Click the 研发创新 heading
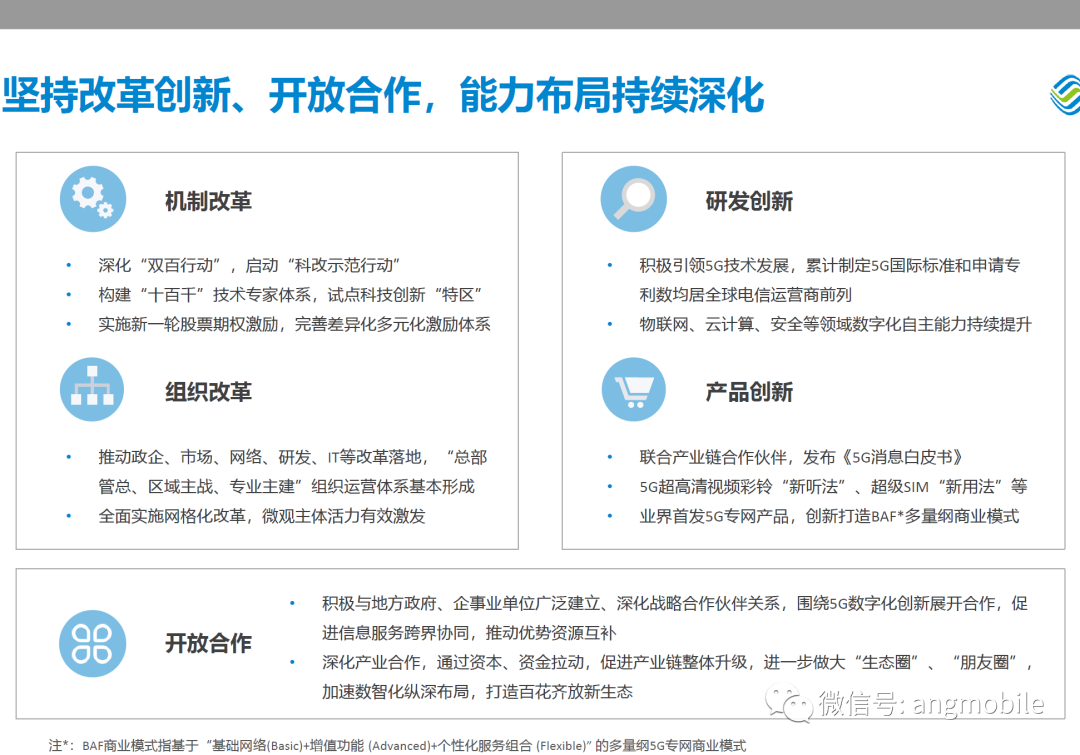The image size is (1080, 755). (x=749, y=202)
